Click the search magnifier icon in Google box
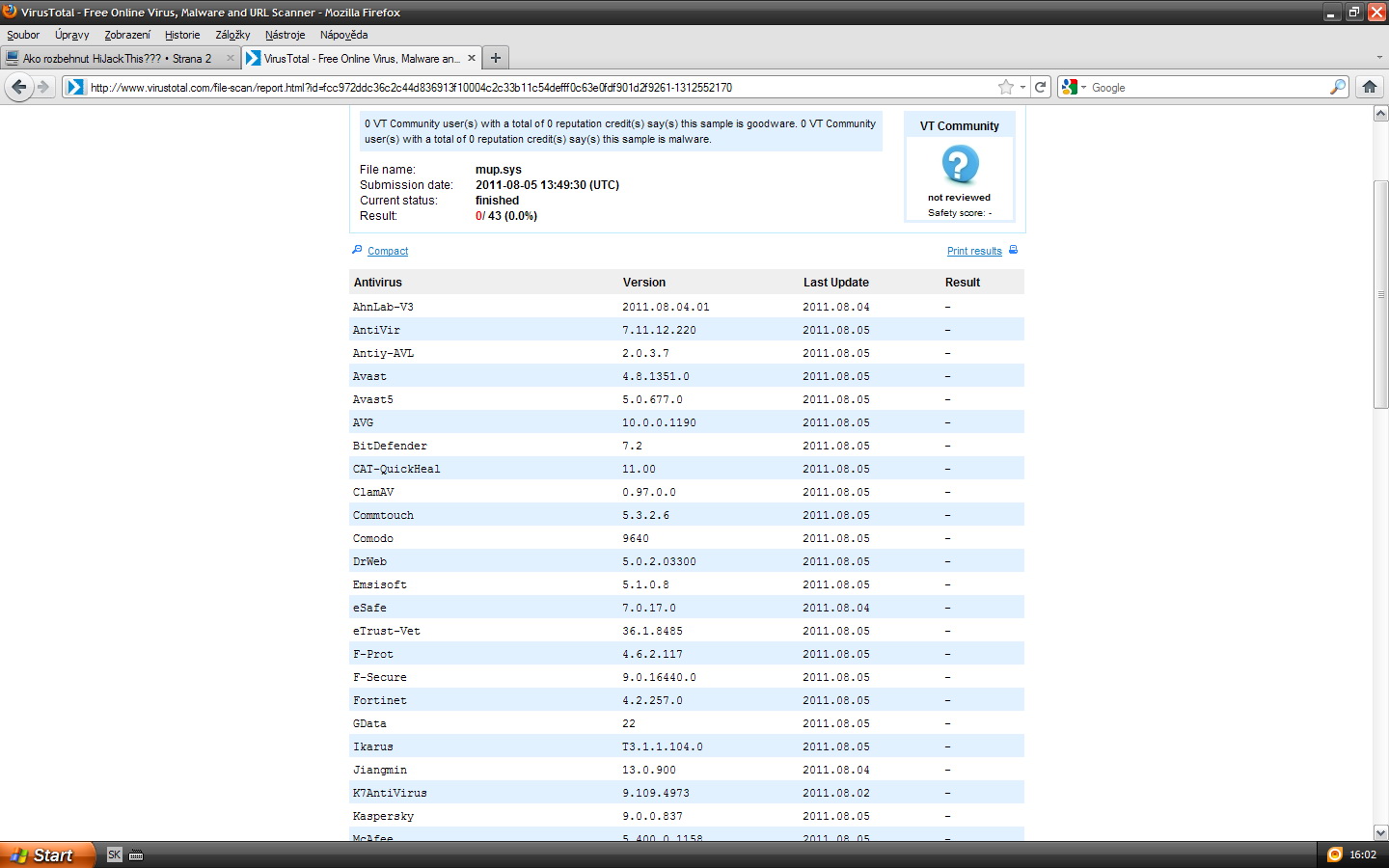 point(1337,87)
